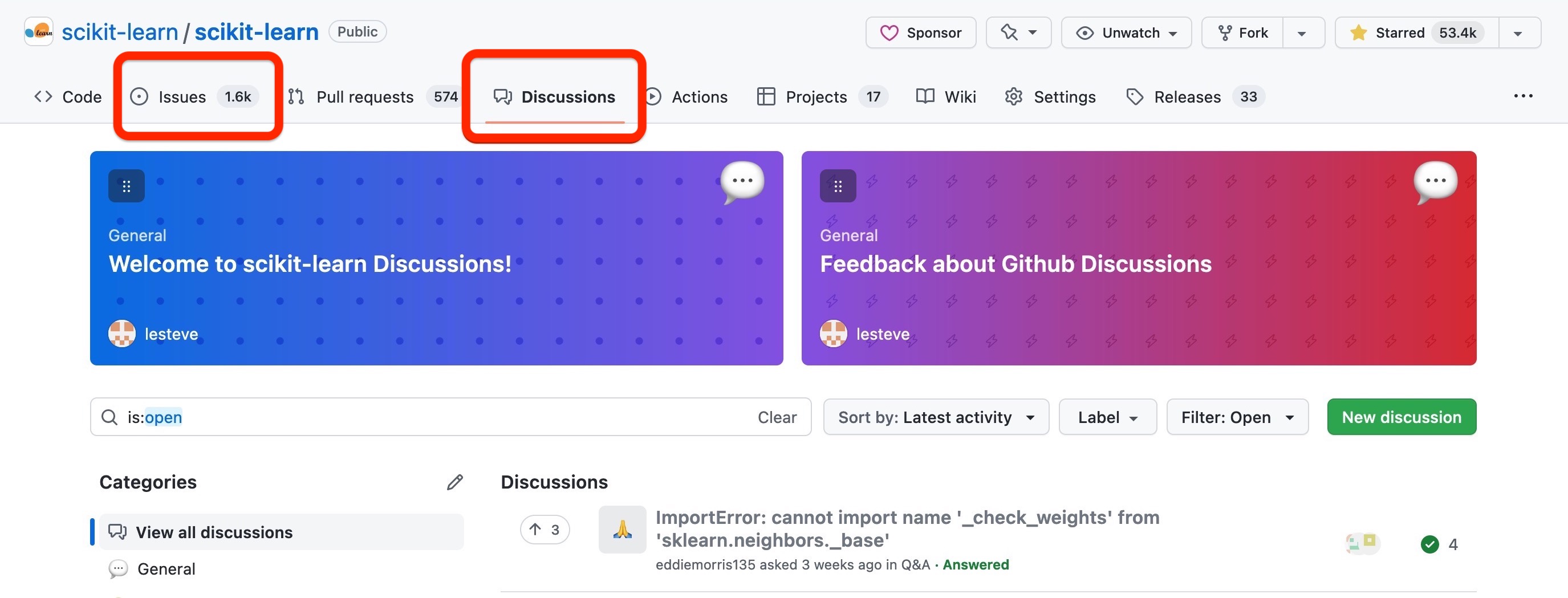This screenshot has width=1568, height=598.
Task: Click the drag handle on the Feedback card
Action: (x=838, y=186)
